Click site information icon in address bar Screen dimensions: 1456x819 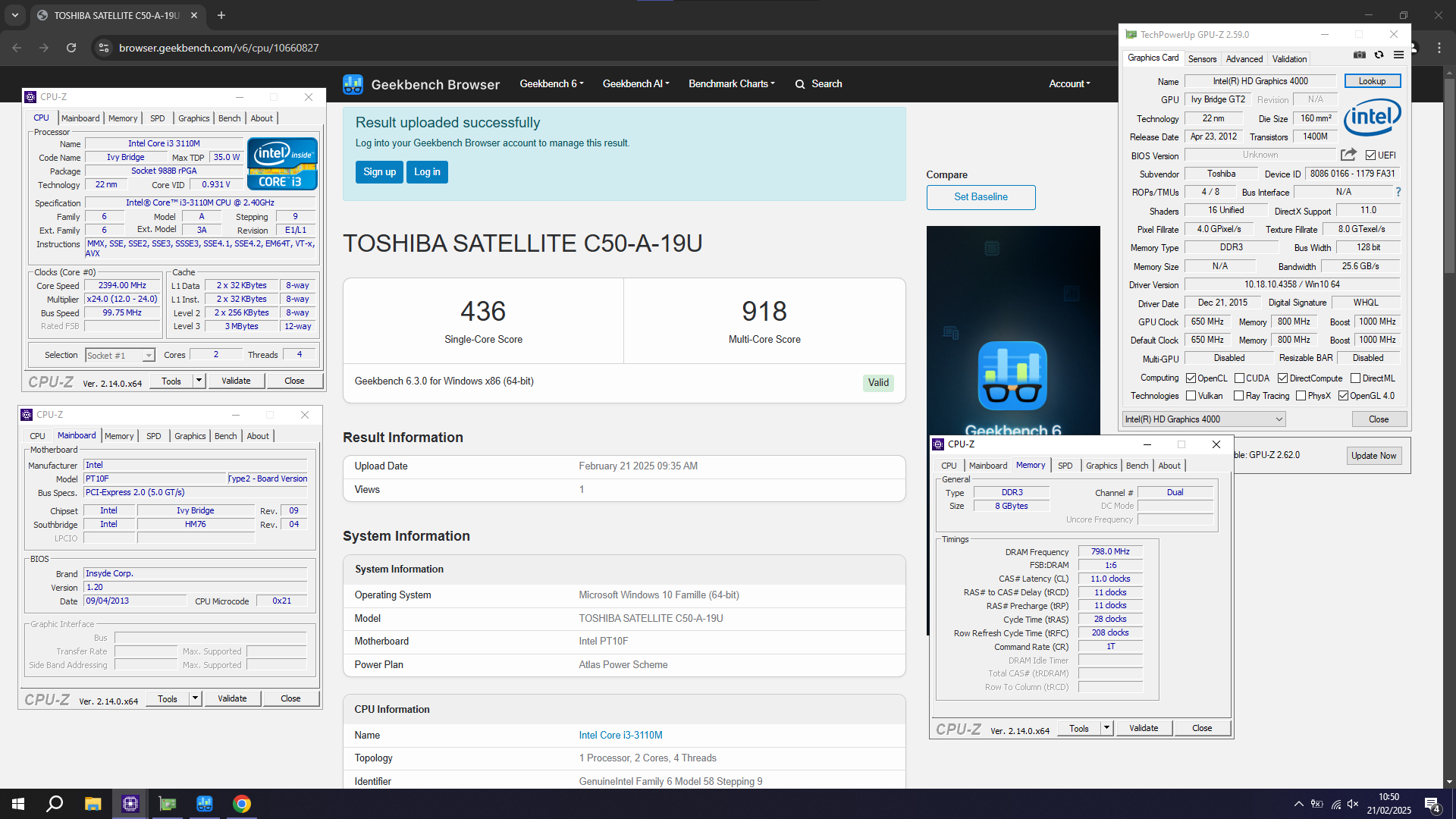pyautogui.click(x=104, y=48)
